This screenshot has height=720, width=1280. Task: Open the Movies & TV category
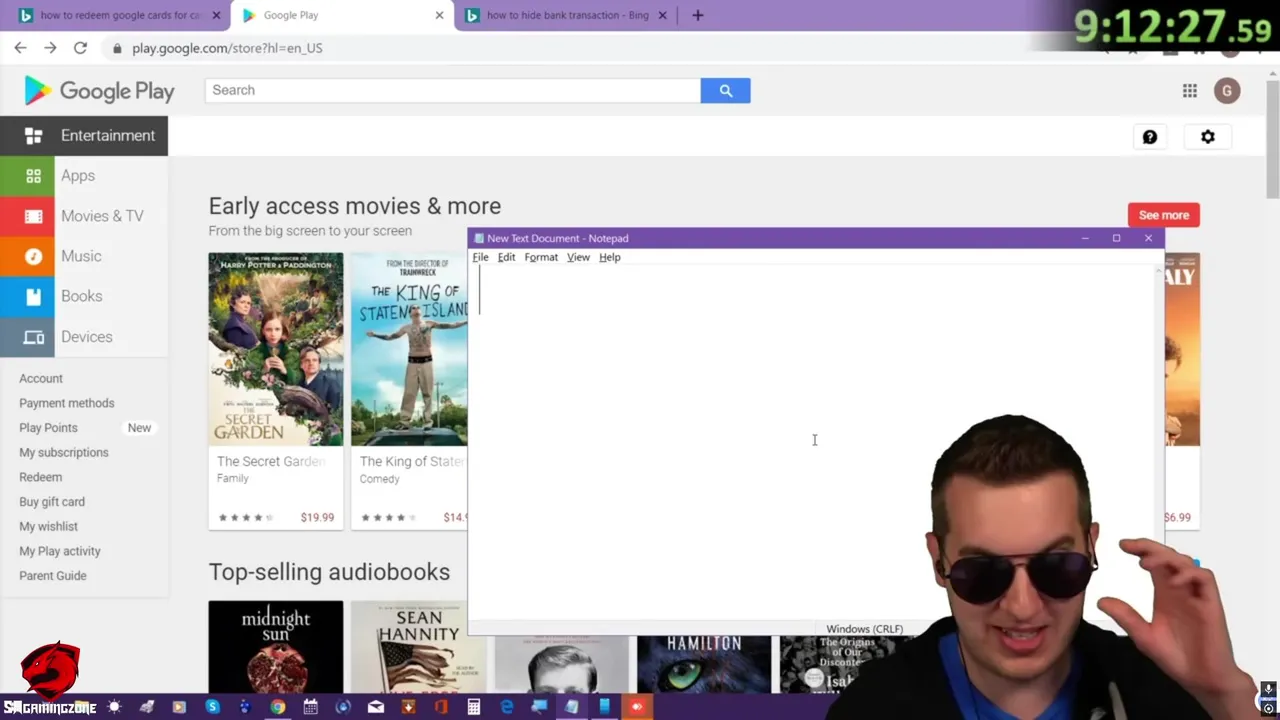tap(84, 216)
